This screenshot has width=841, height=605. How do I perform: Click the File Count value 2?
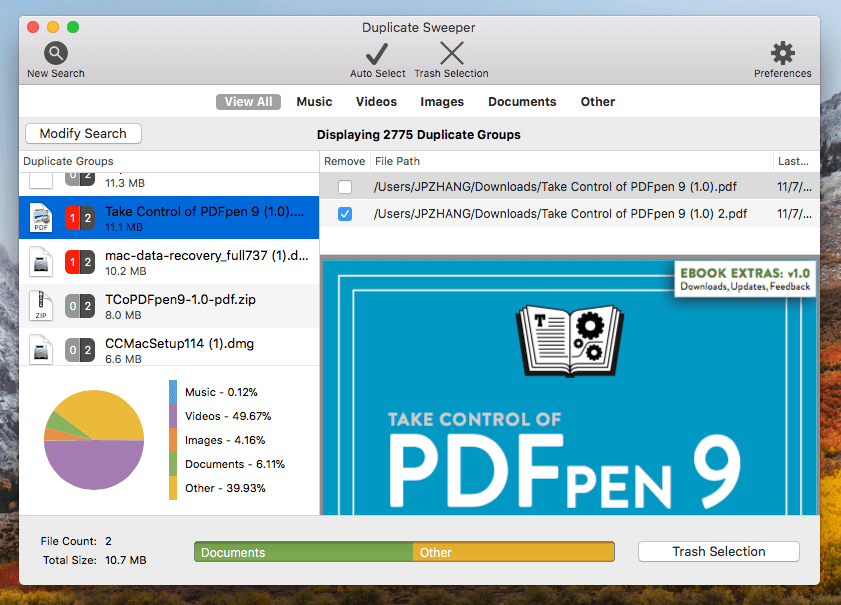pos(108,541)
